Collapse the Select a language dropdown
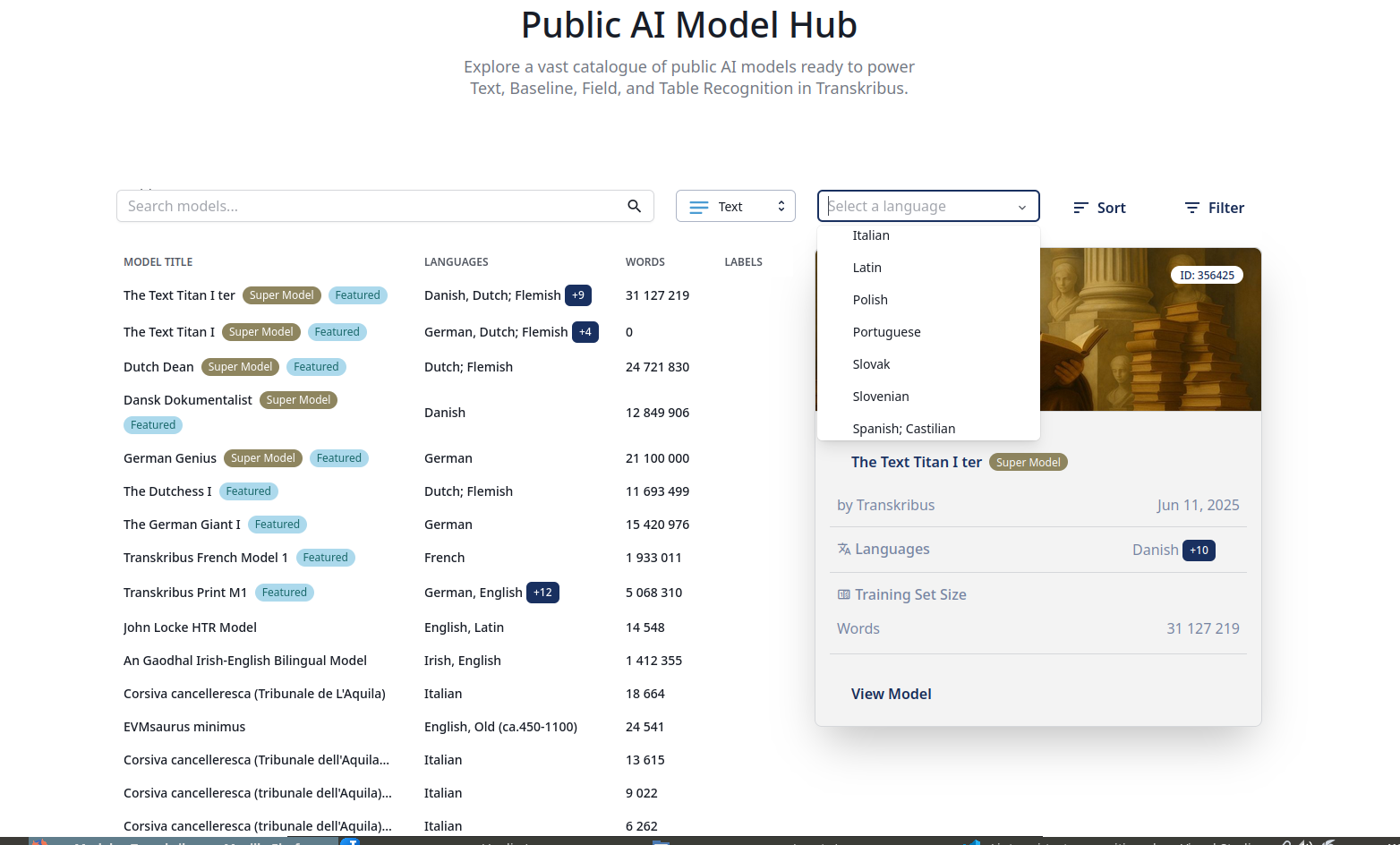 (x=1021, y=206)
